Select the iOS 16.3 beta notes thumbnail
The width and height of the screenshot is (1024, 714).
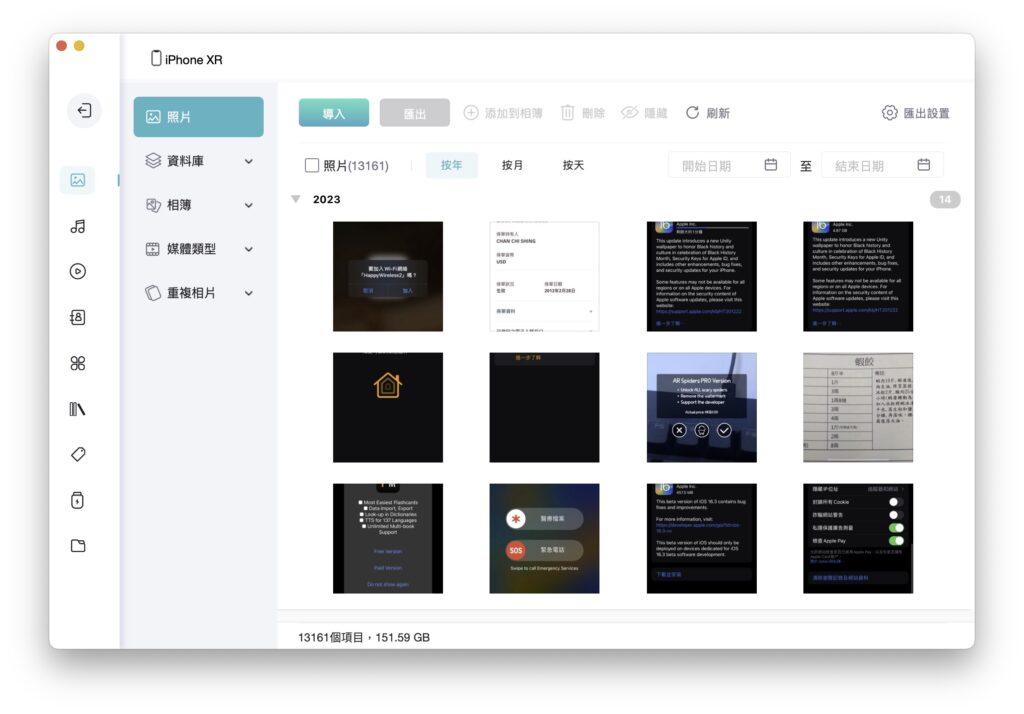[701, 538]
